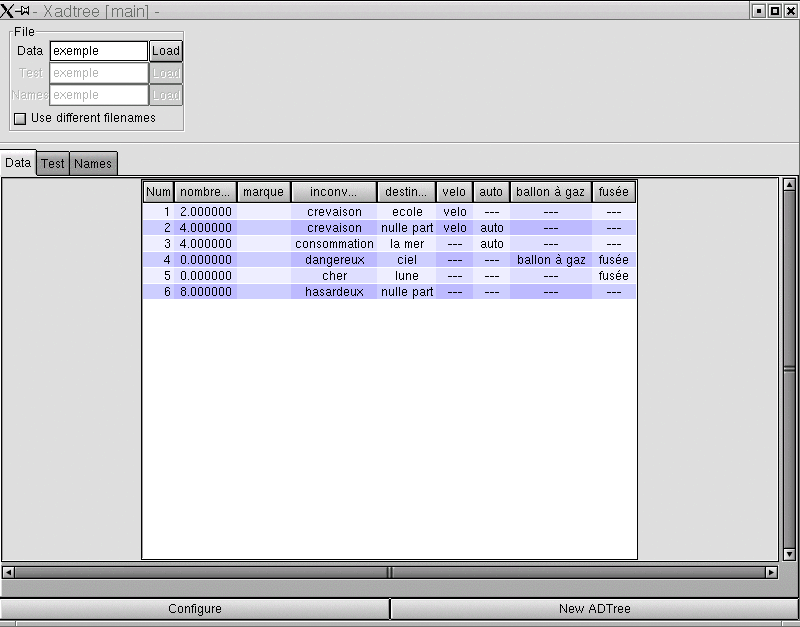Image resolution: width=800 pixels, height=627 pixels.
Task: Create a New ADTree
Action: (x=594, y=609)
